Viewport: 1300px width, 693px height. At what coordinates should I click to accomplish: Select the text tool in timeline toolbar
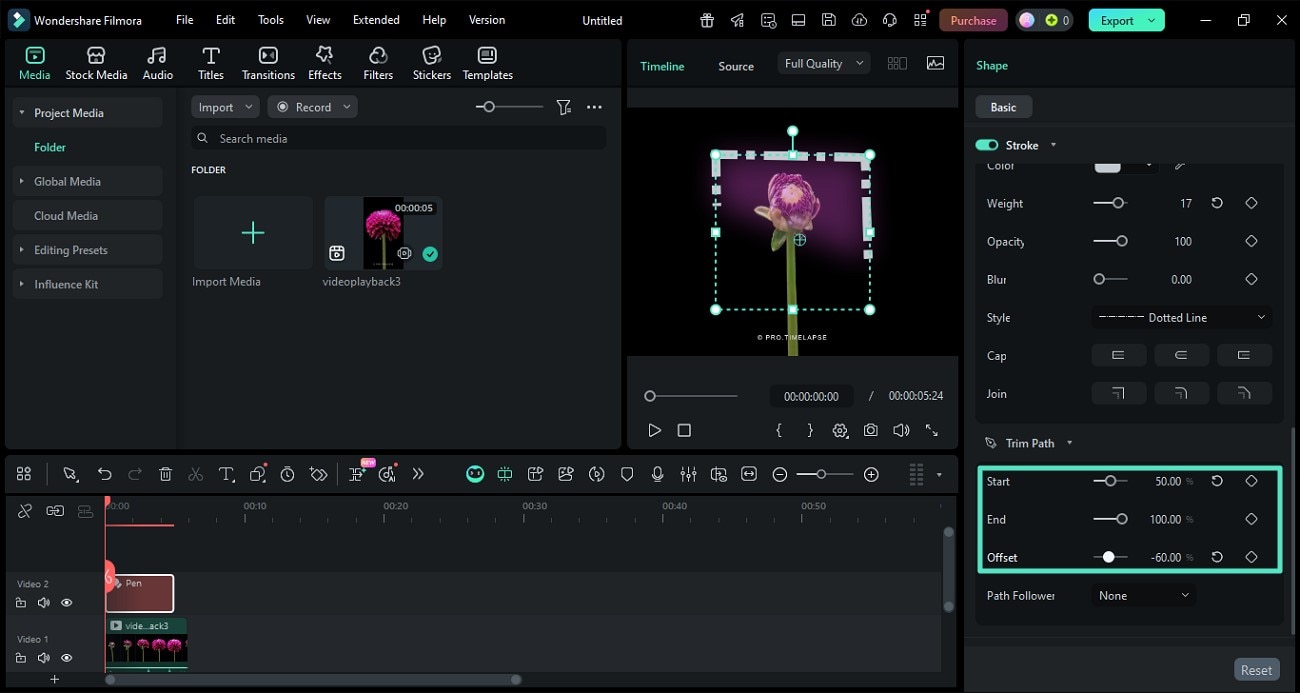click(226, 474)
